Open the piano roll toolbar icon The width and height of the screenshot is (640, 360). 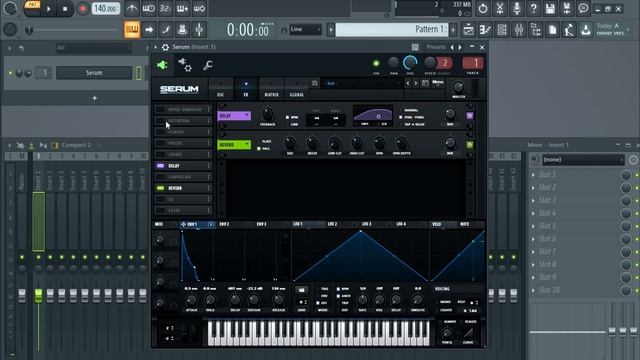pos(485,29)
